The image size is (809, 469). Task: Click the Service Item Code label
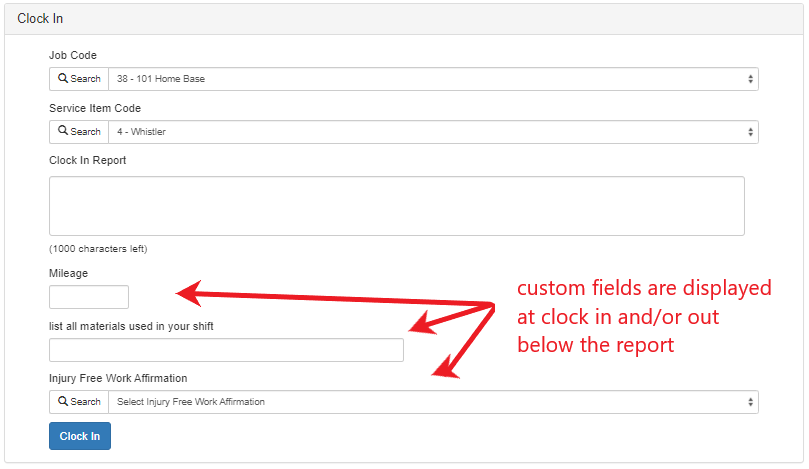pos(95,108)
